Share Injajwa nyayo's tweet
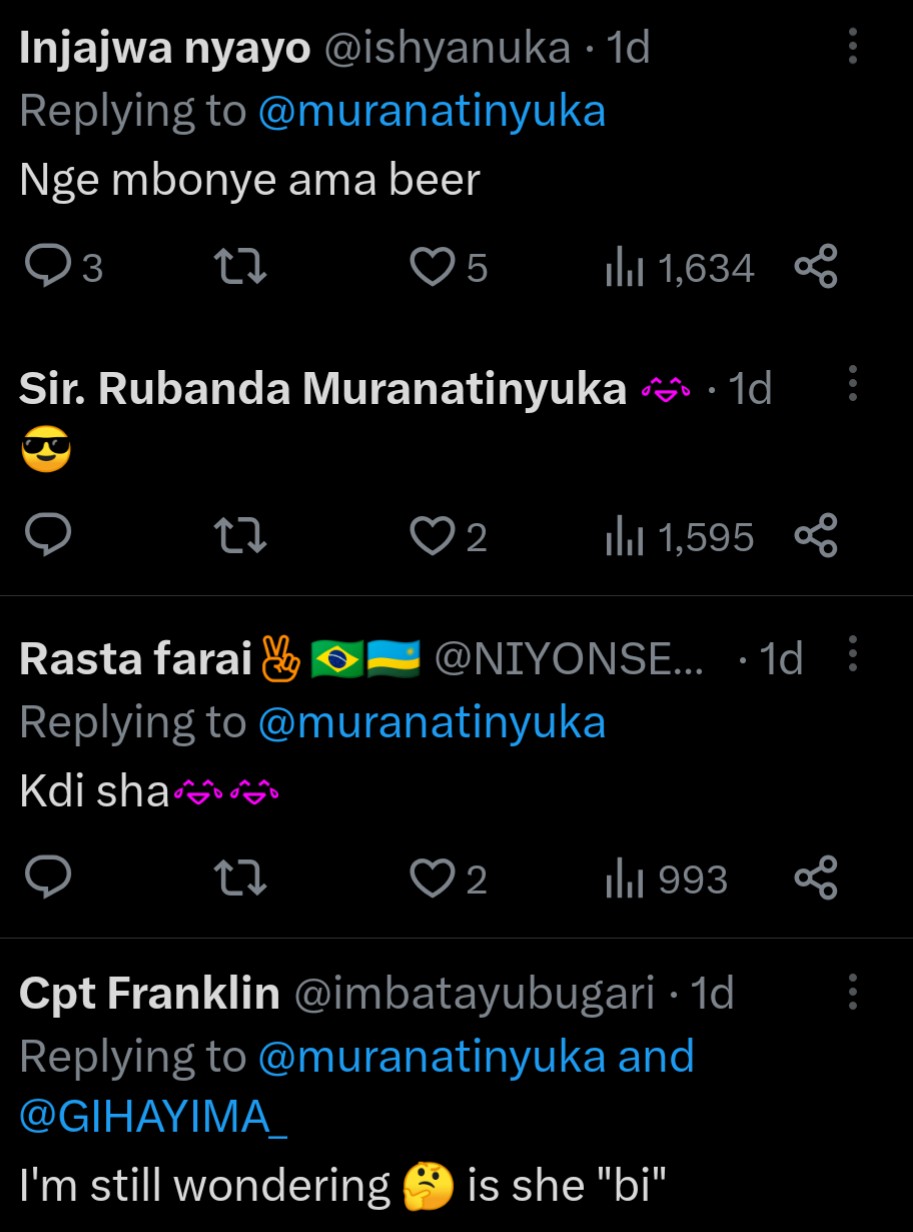 (815, 267)
